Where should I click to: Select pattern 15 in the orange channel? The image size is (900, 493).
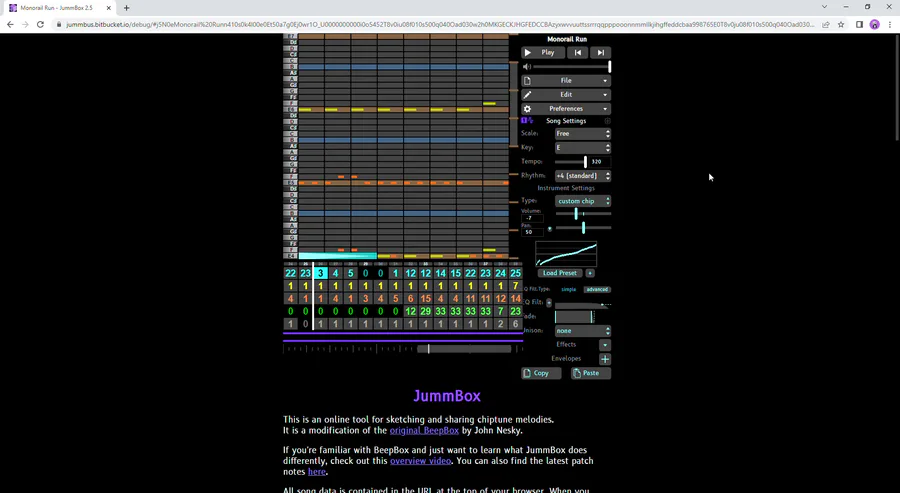click(425, 298)
